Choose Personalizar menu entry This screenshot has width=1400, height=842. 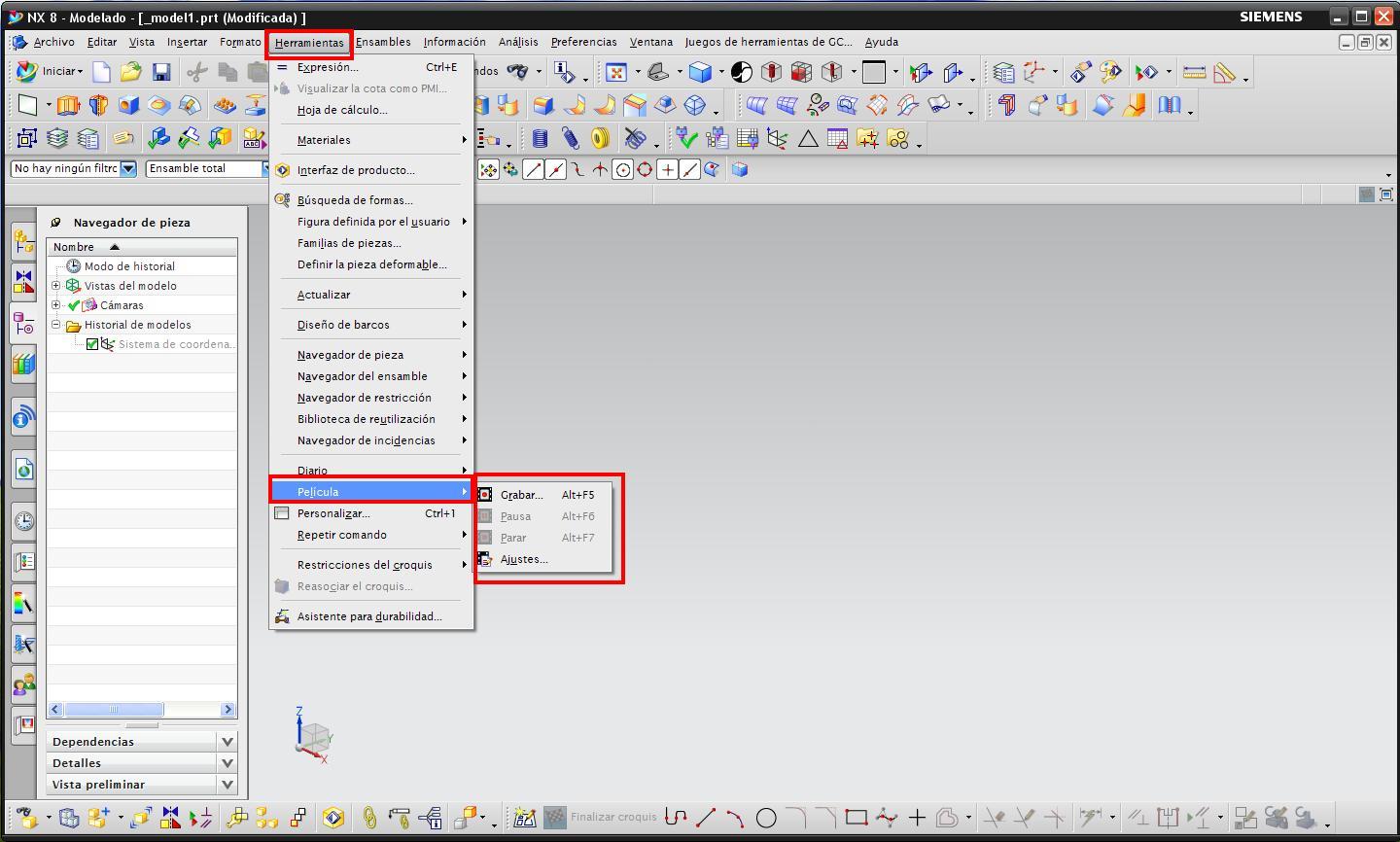[x=371, y=513]
